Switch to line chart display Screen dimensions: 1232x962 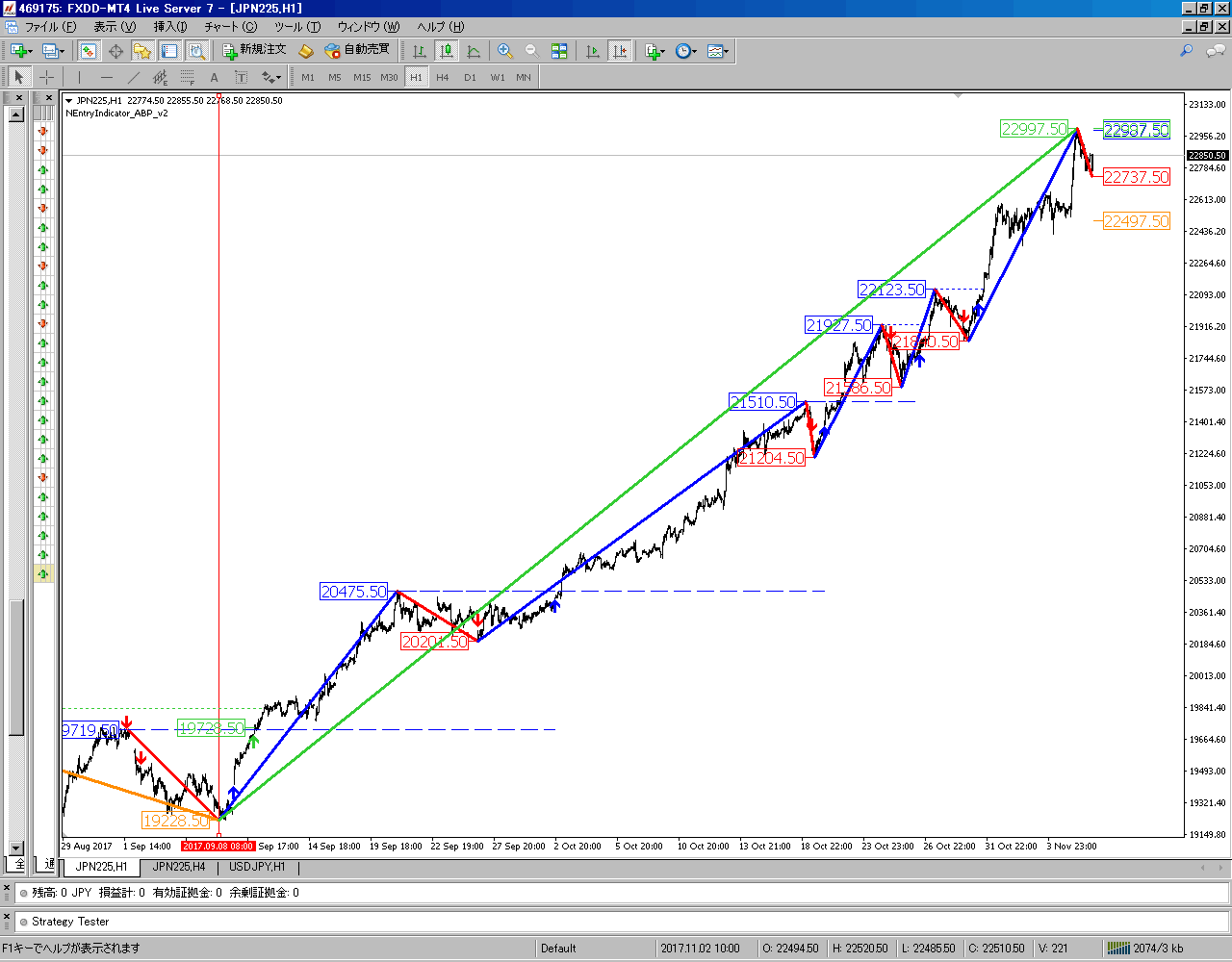474,51
